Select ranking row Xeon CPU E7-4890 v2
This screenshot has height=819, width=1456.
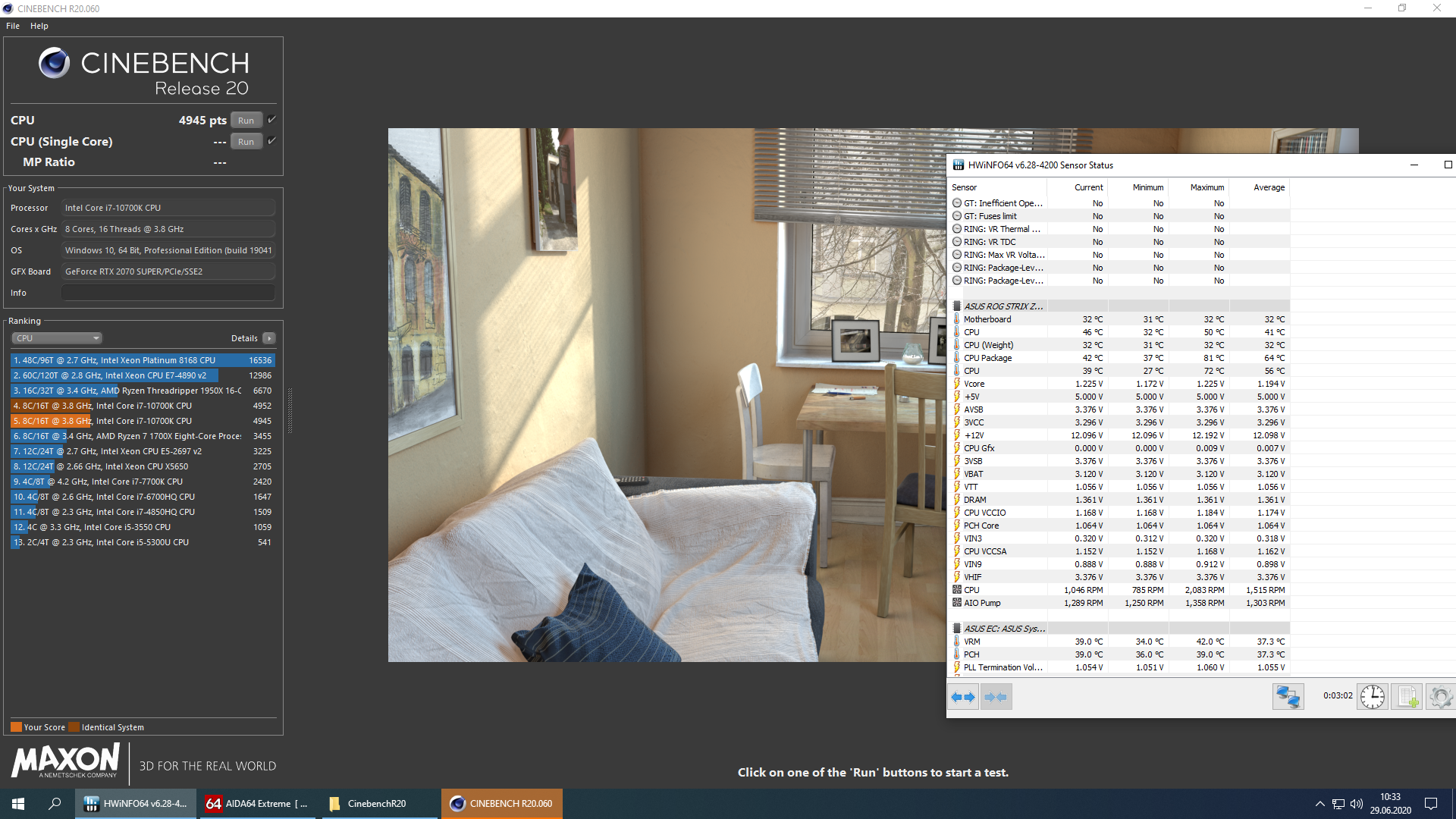pyautogui.click(x=143, y=375)
